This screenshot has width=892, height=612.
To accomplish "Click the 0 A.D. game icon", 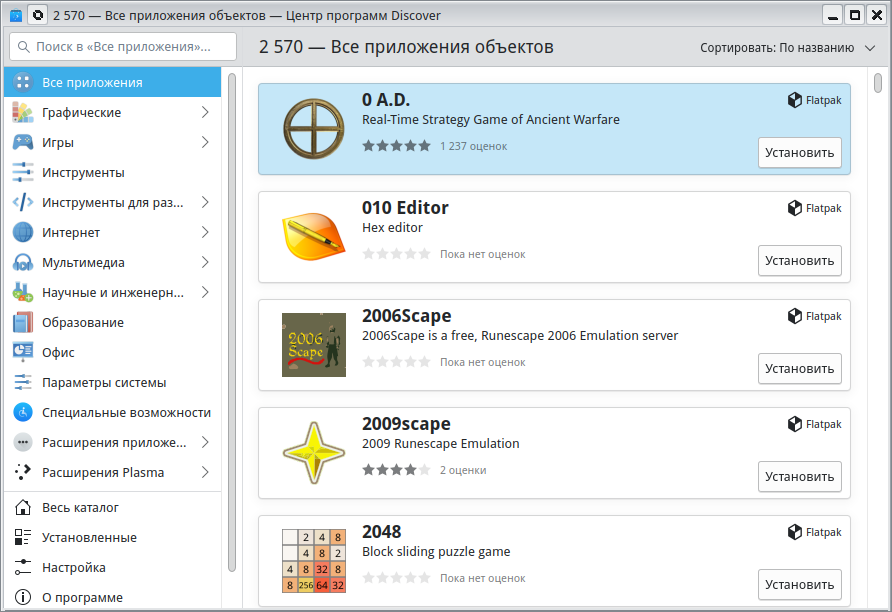I will pyautogui.click(x=314, y=129).
